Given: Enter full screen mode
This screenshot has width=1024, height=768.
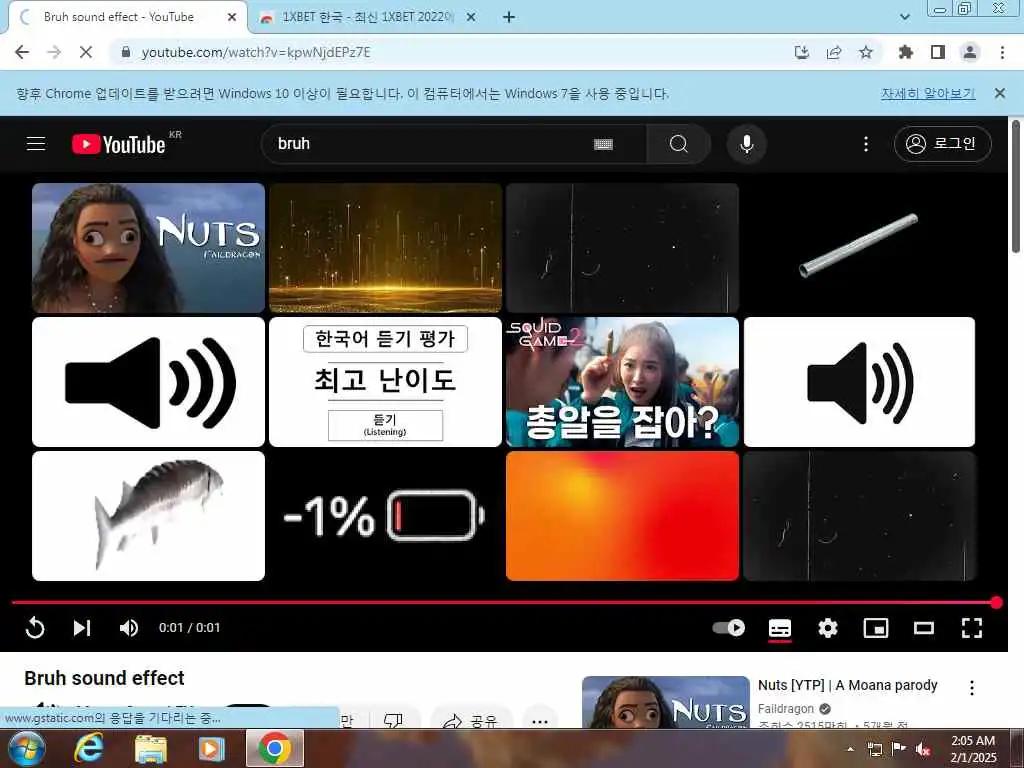Looking at the screenshot, I should pos(972,628).
